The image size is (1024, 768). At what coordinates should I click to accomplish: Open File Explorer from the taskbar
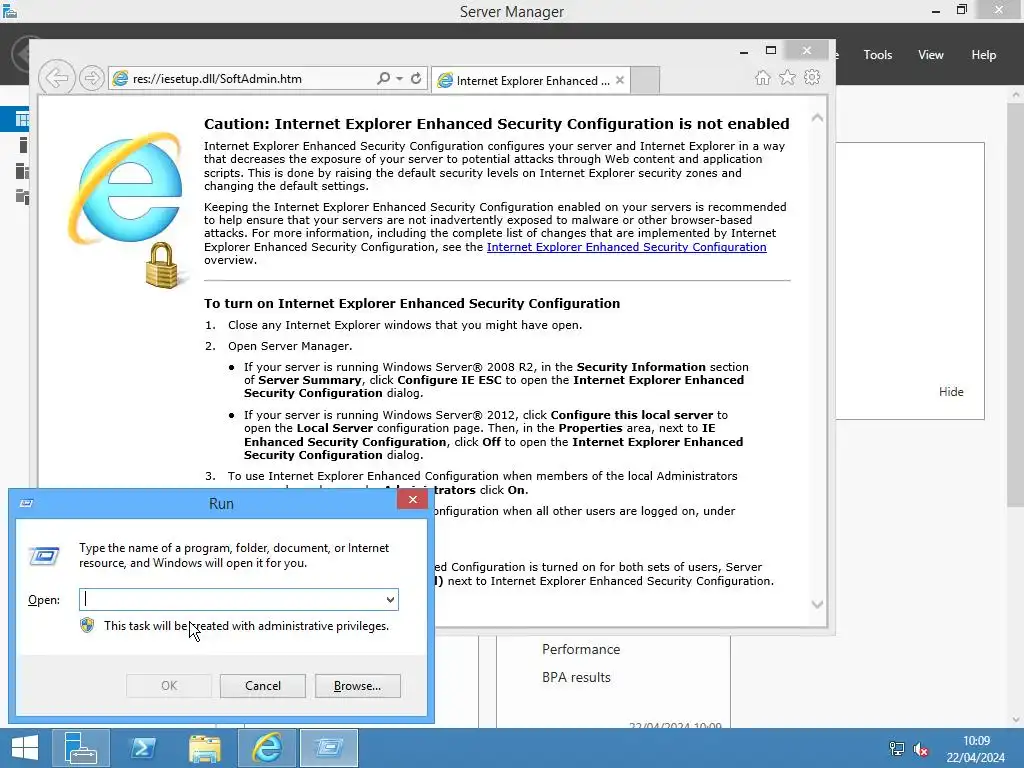point(205,748)
